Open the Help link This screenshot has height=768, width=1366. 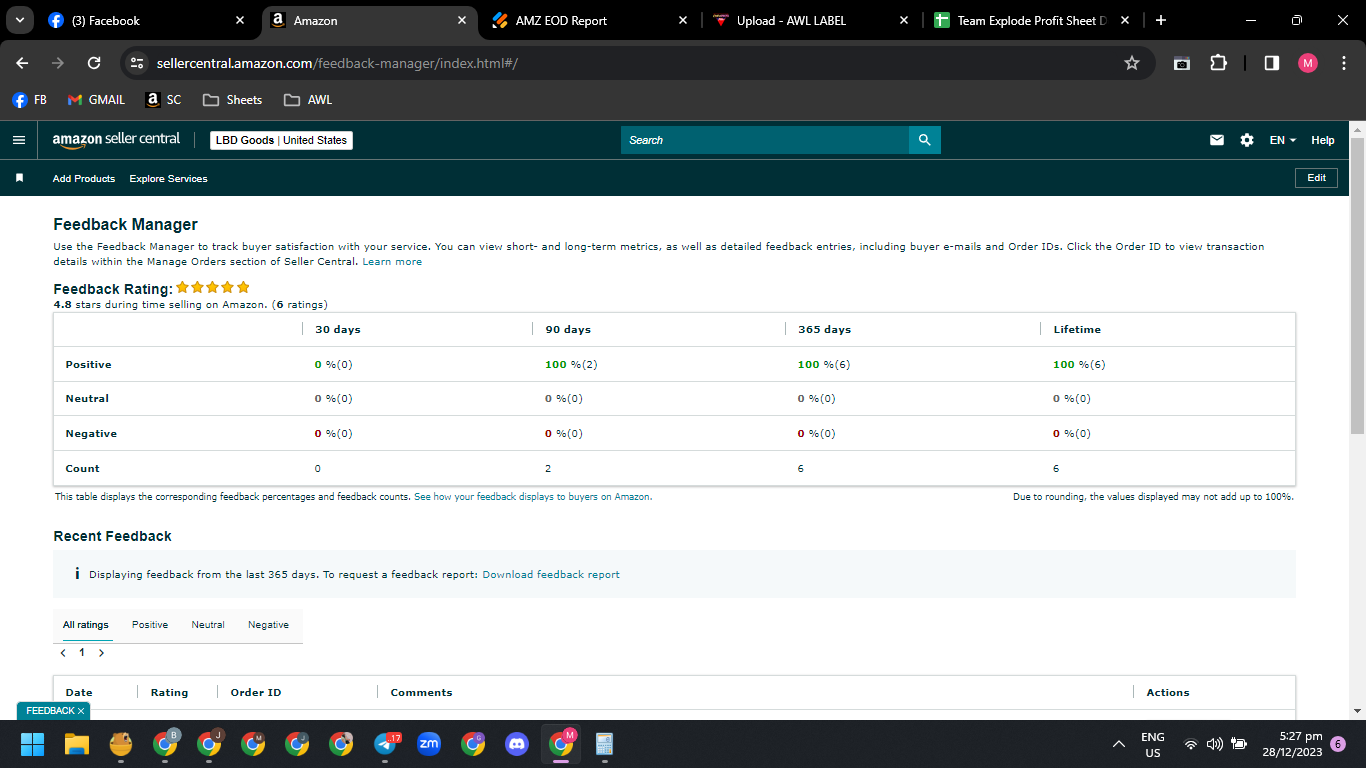pos(1323,140)
